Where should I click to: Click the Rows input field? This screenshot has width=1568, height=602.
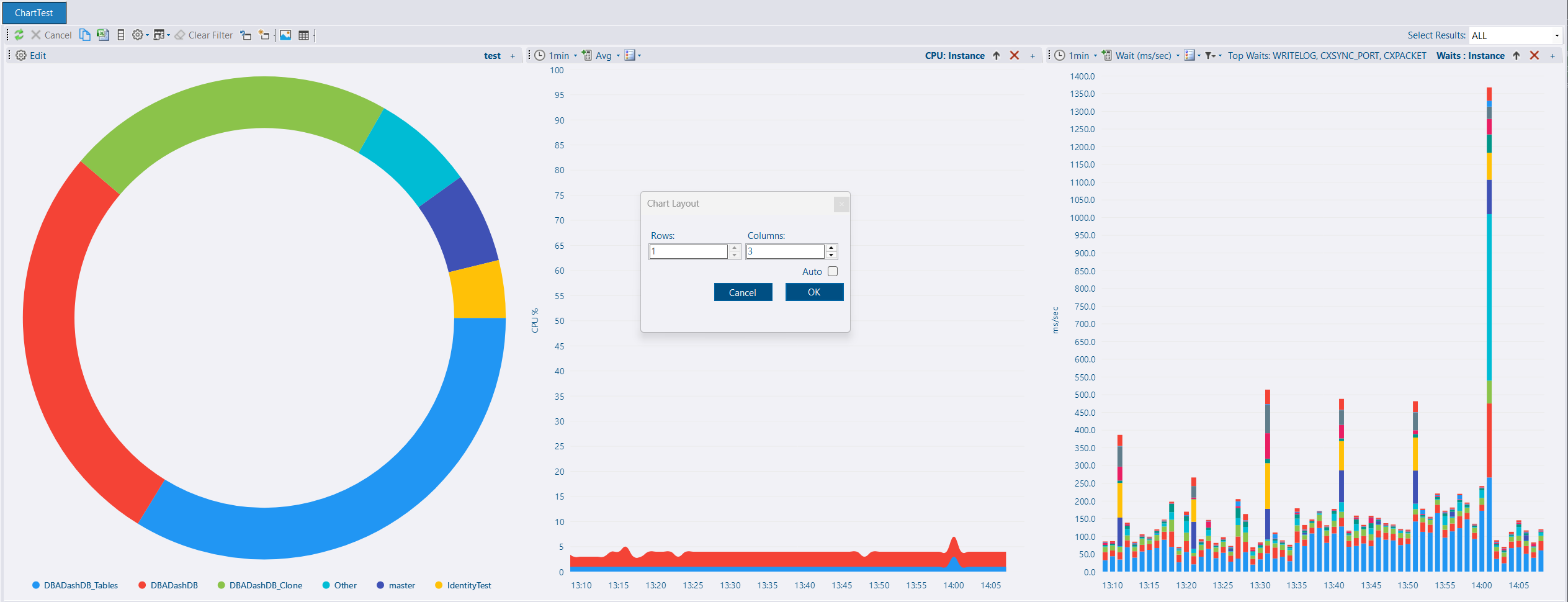(688, 251)
